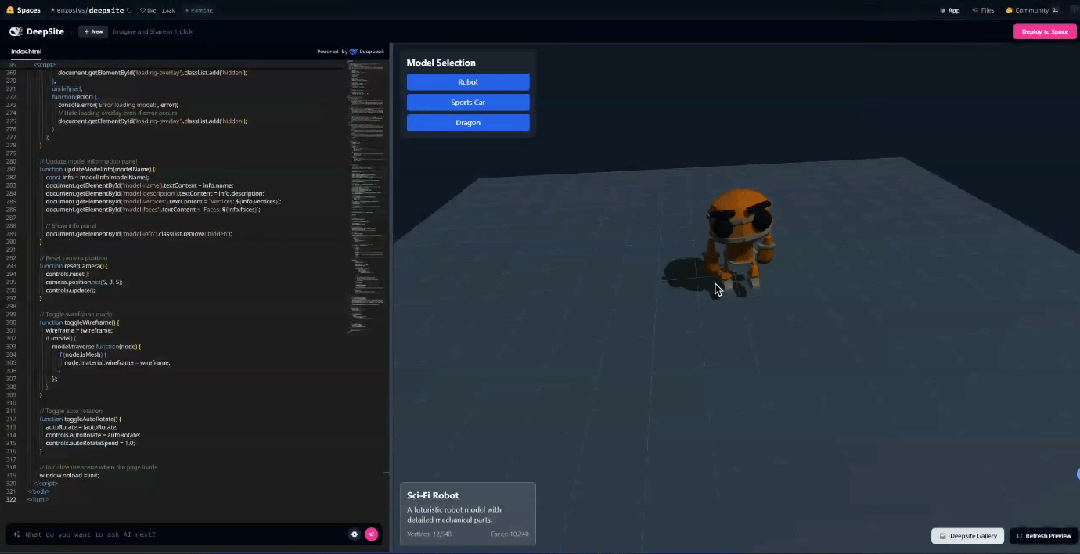Open the AI settings gear icon
This screenshot has width=1080, height=554.
354,534
